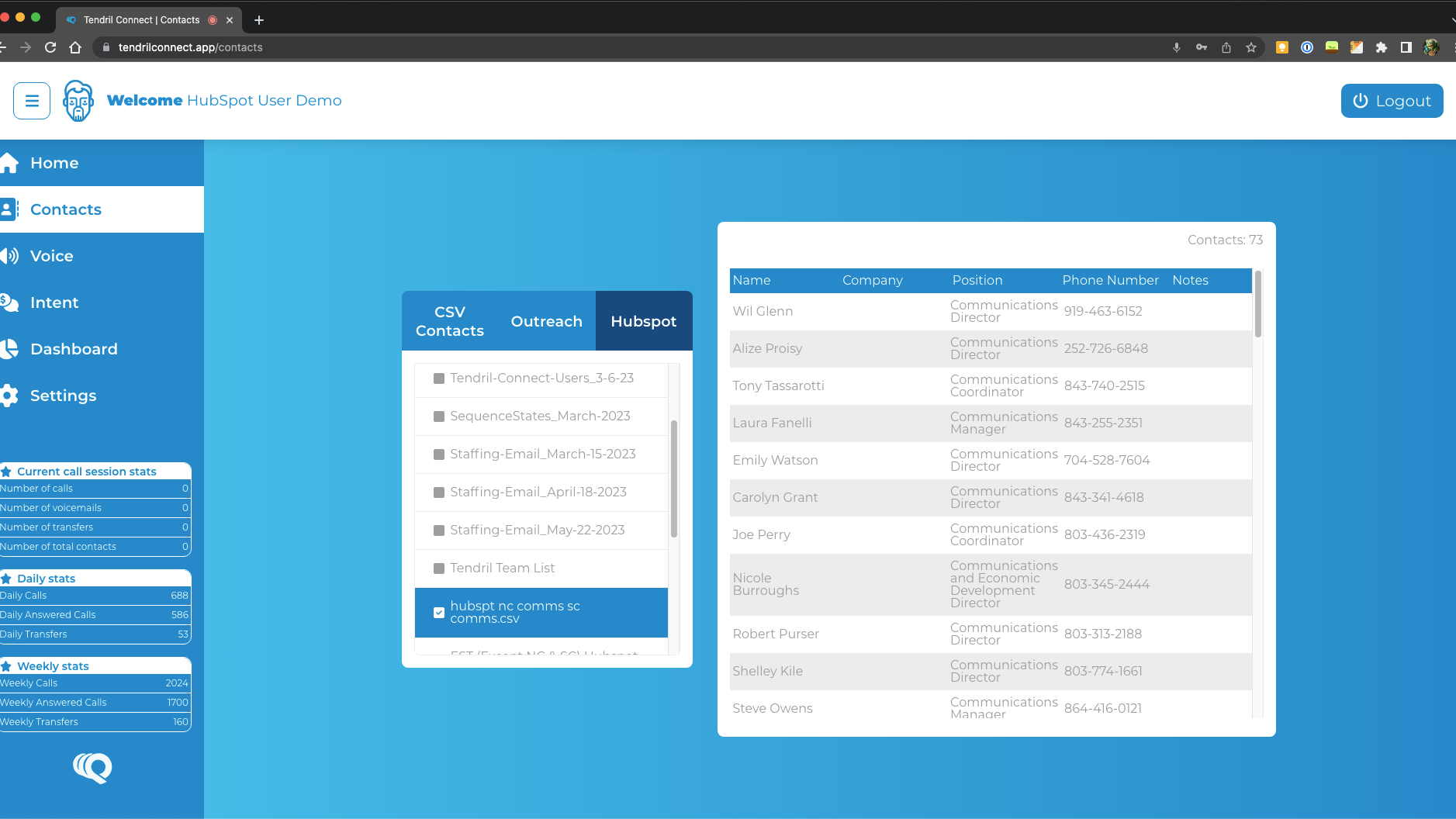1456x819 pixels.
Task: Open the hamburger menu button
Action: [32, 101]
